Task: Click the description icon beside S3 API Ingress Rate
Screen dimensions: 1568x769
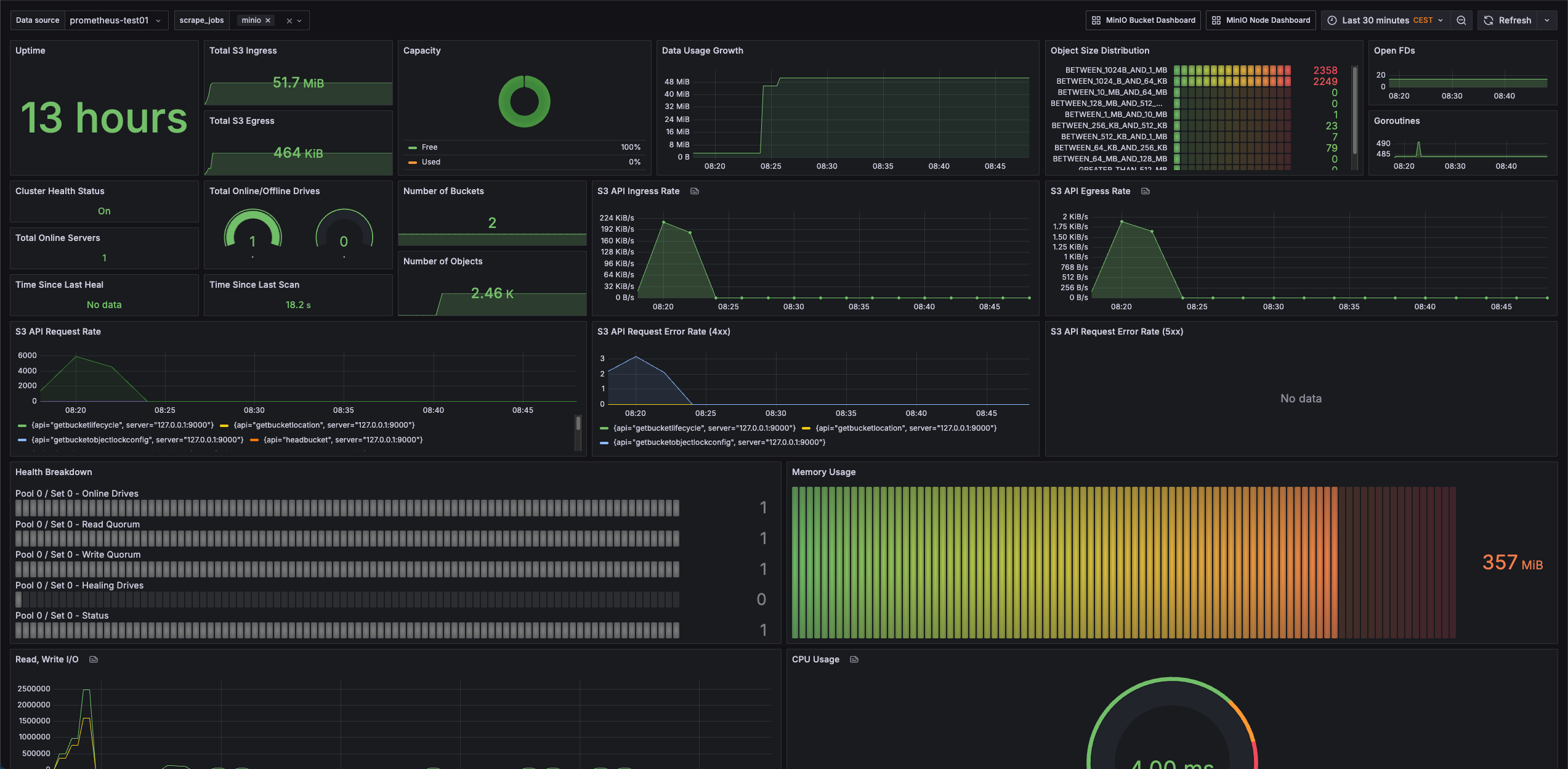Action: (695, 191)
